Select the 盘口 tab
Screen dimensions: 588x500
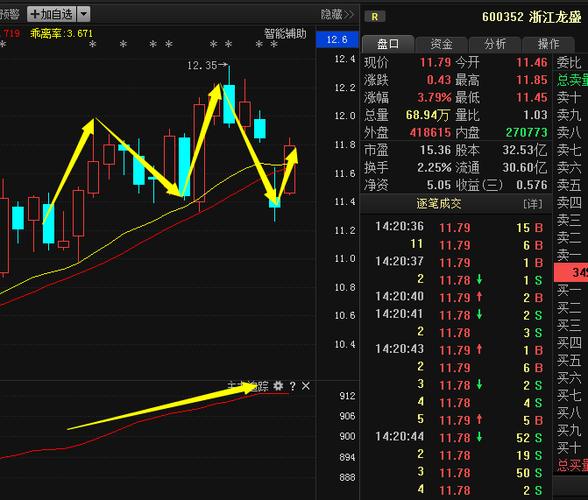388,44
